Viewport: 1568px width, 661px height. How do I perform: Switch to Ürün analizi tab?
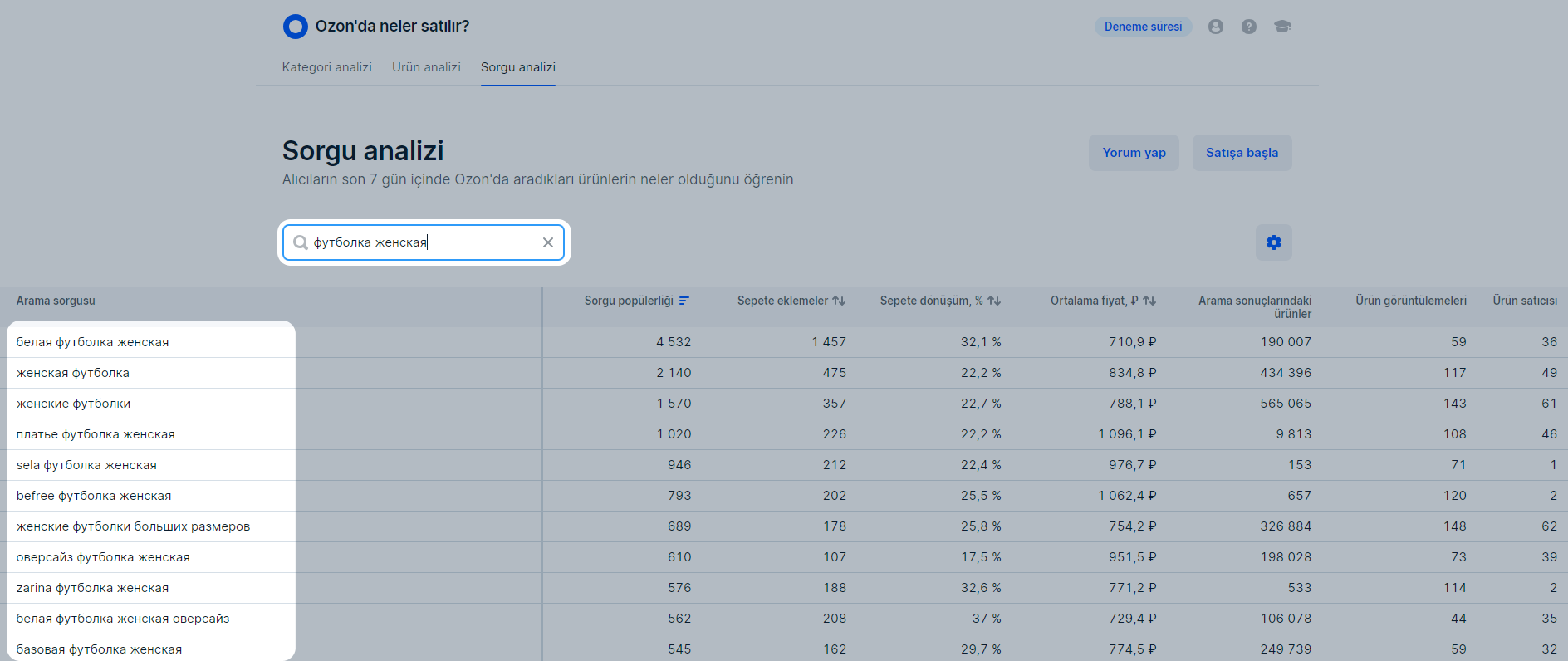426,67
